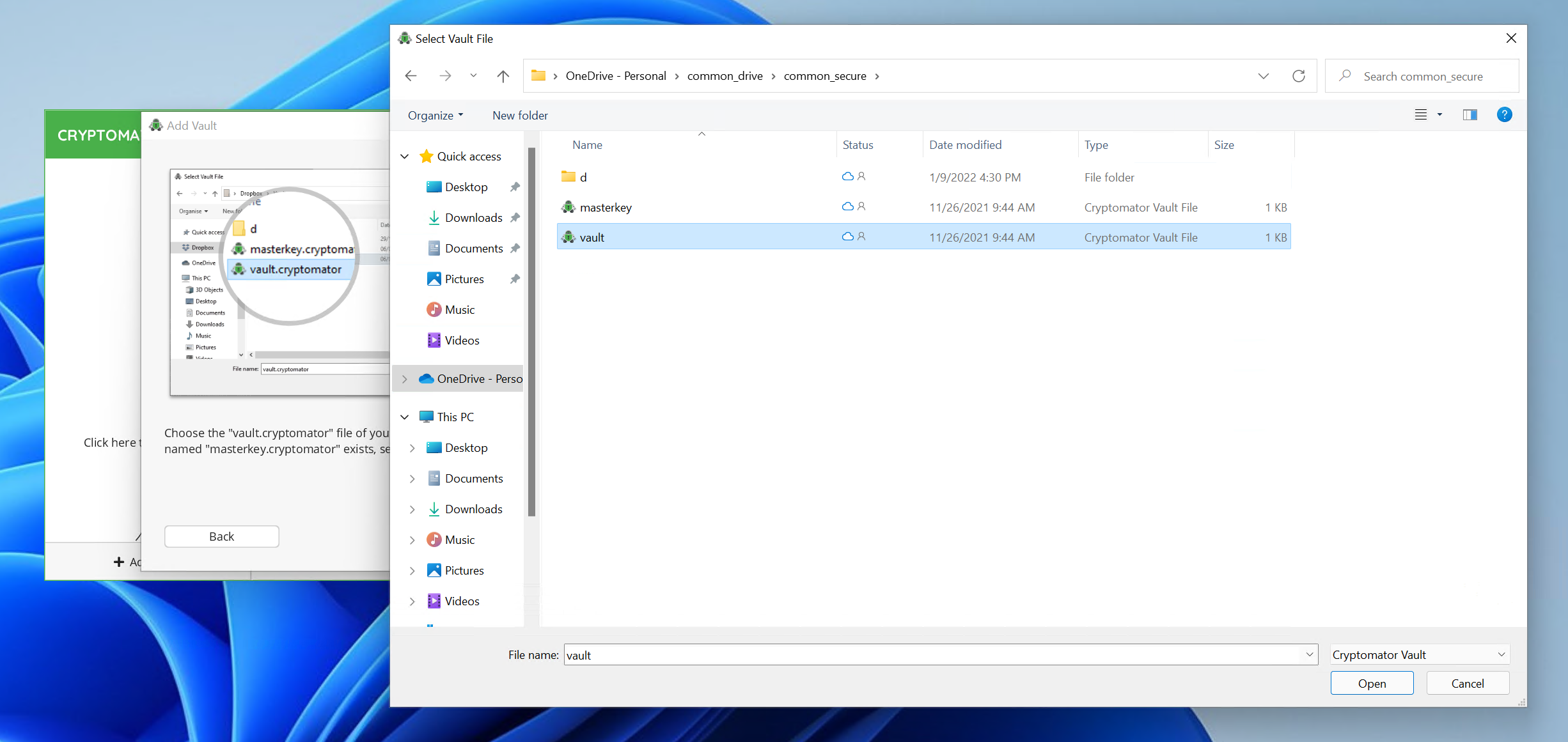Navigate back using the back arrow
The width and height of the screenshot is (1568, 742).
point(411,75)
